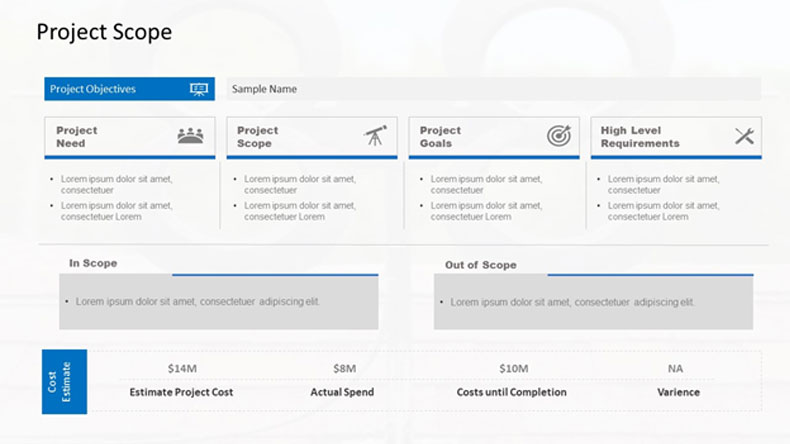This screenshot has height=444, width=790.
Task: Click the In Scope section label
Action: coord(93,263)
